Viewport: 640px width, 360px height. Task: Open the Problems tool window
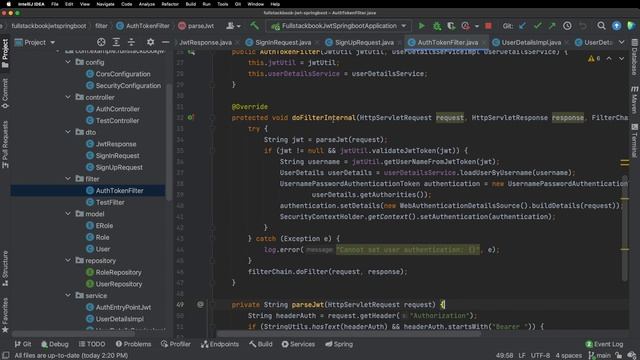coord(133,344)
